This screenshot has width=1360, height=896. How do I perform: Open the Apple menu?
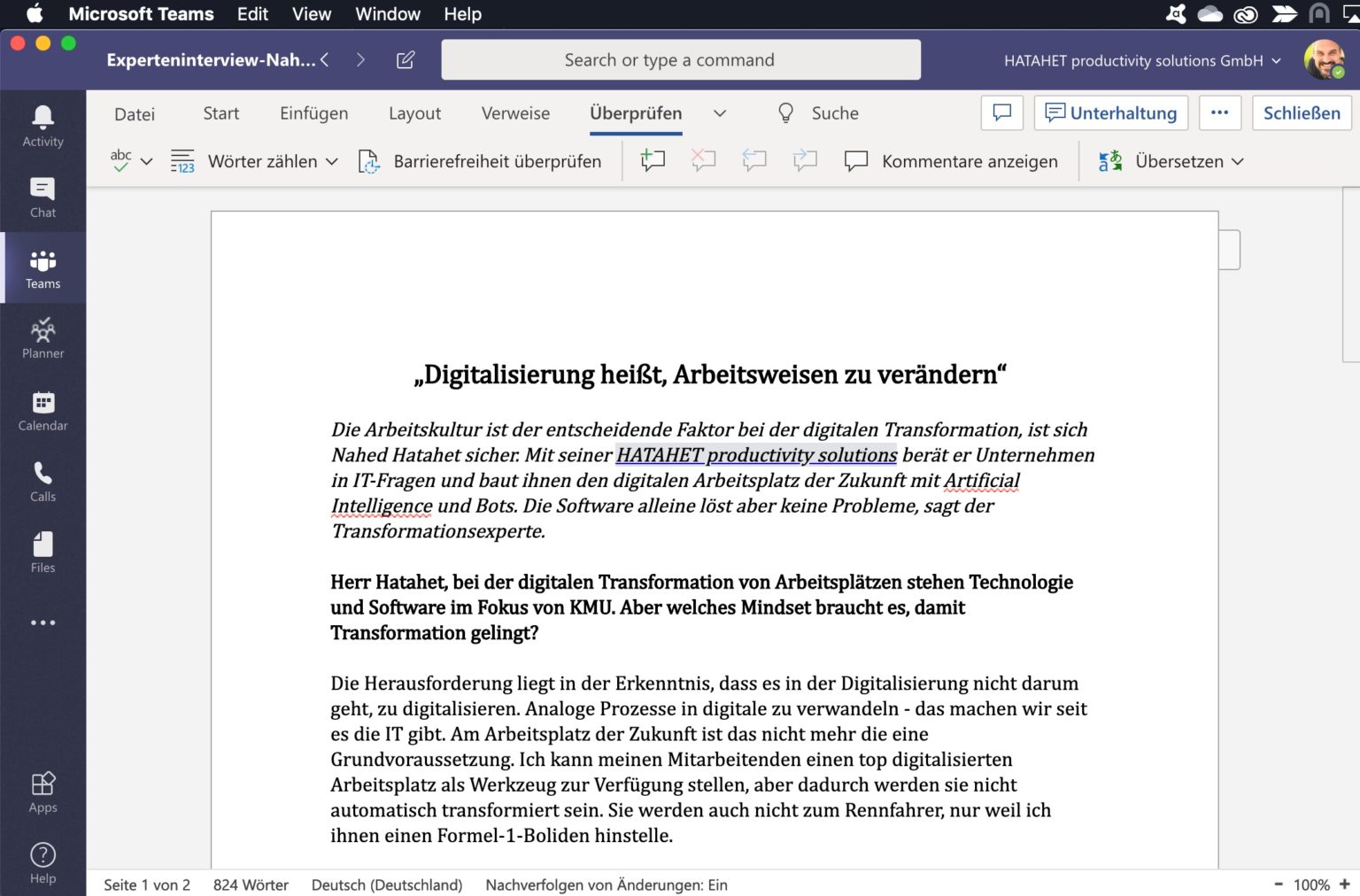coord(34,13)
